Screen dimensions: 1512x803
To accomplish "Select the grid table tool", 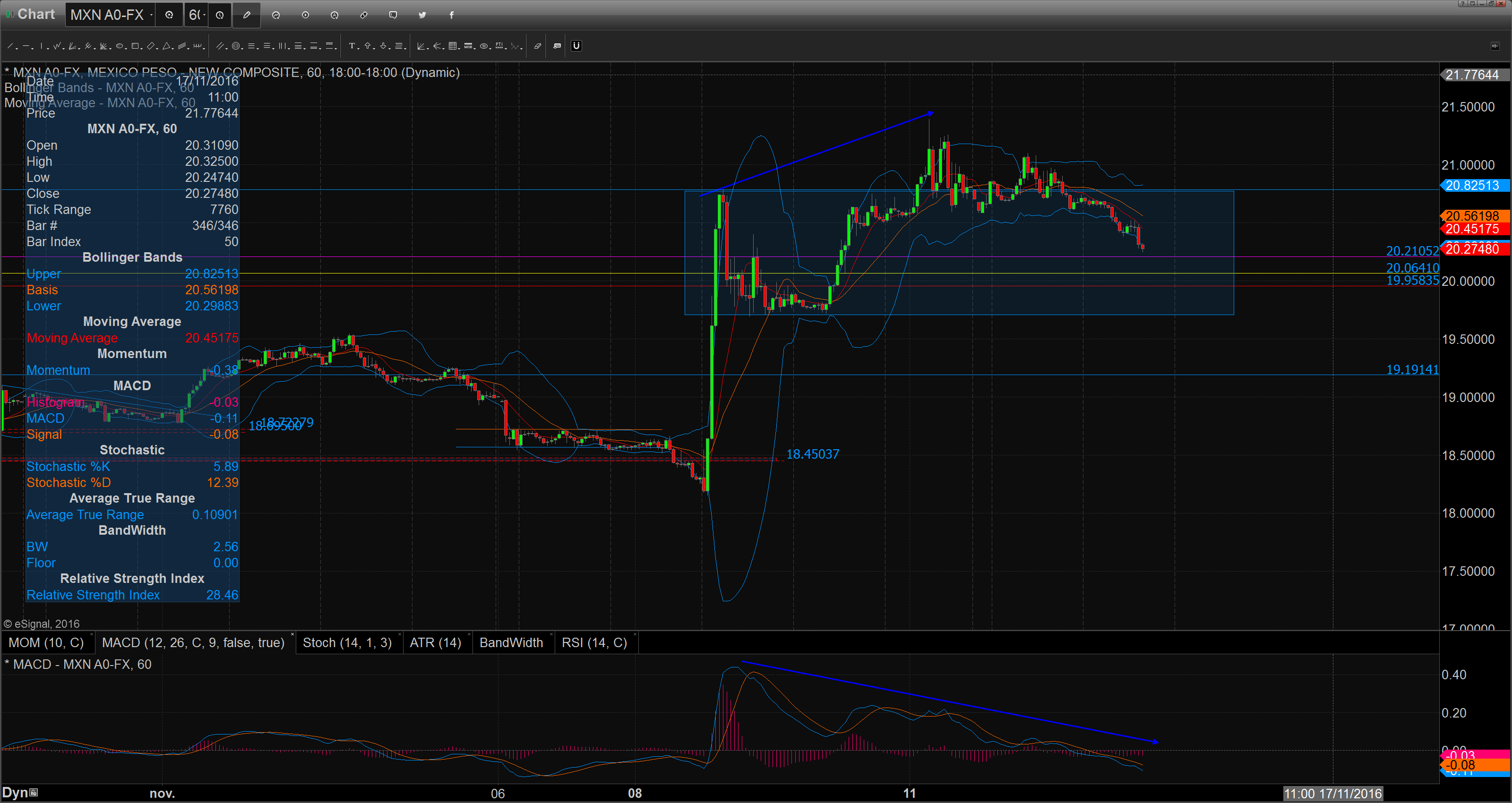I will click(x=453, y=46).
